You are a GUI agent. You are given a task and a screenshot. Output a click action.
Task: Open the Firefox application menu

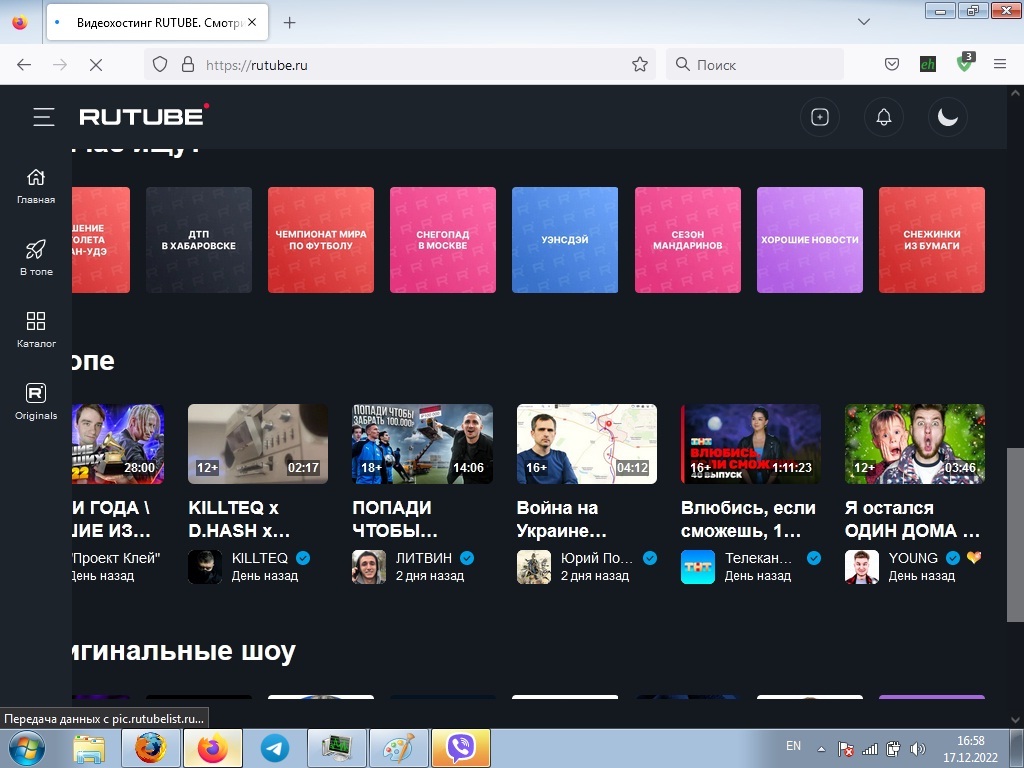coord(1000,64)
